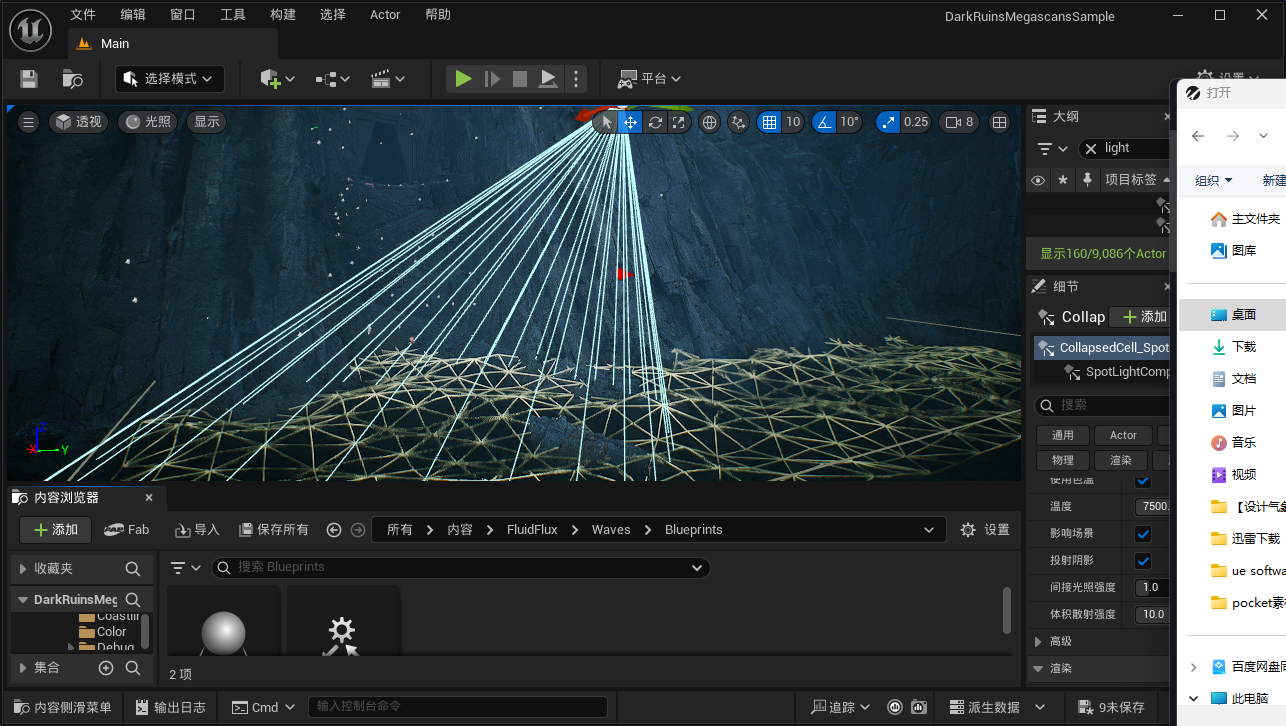Expand the 收藏夹 favorites section
This screenshot has height=726, width=1286.
pyautogui.click(x=23, y=569)
